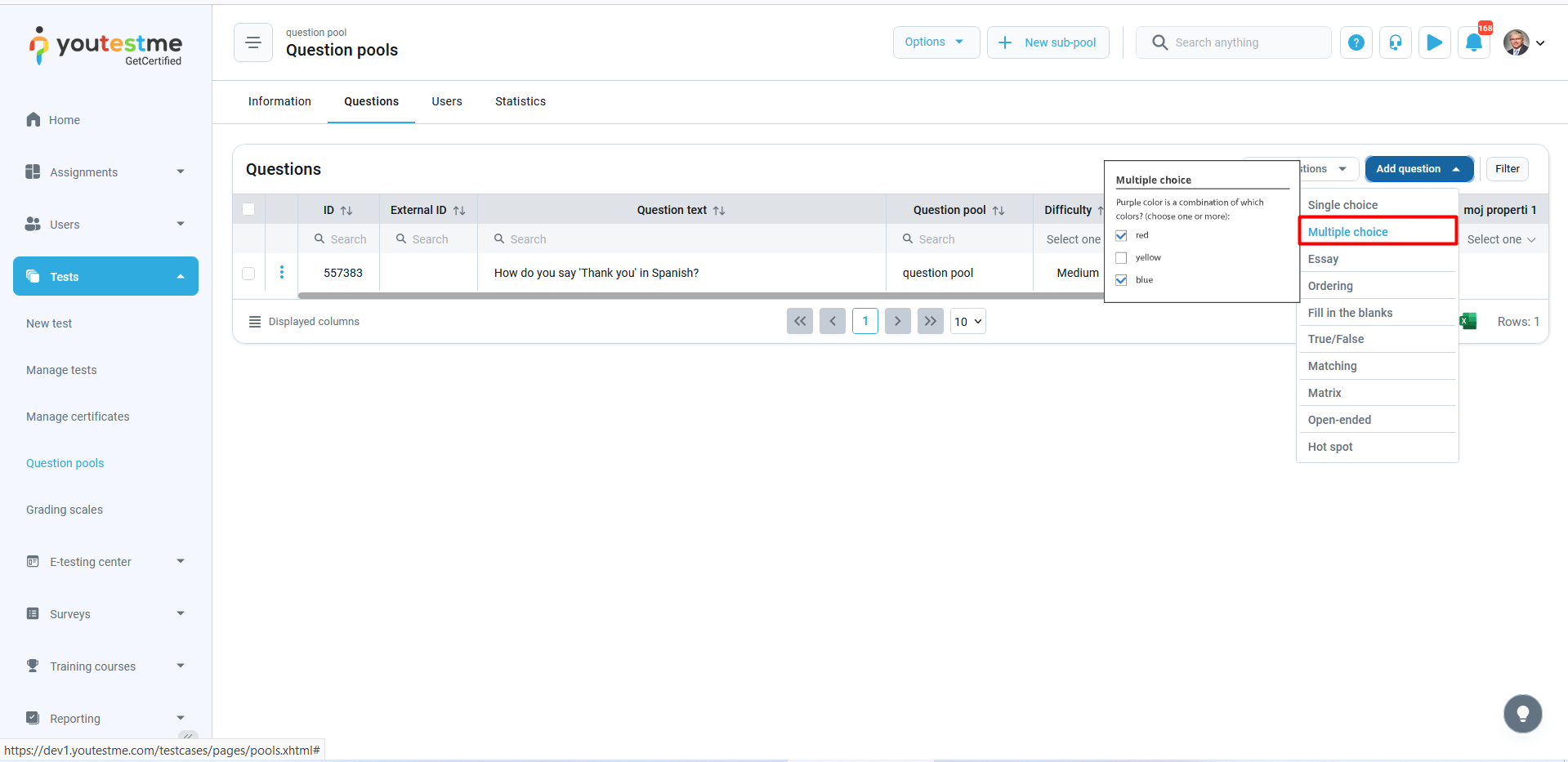Check the box for question 557383
Screen dimensions: 1568x762
248,273
